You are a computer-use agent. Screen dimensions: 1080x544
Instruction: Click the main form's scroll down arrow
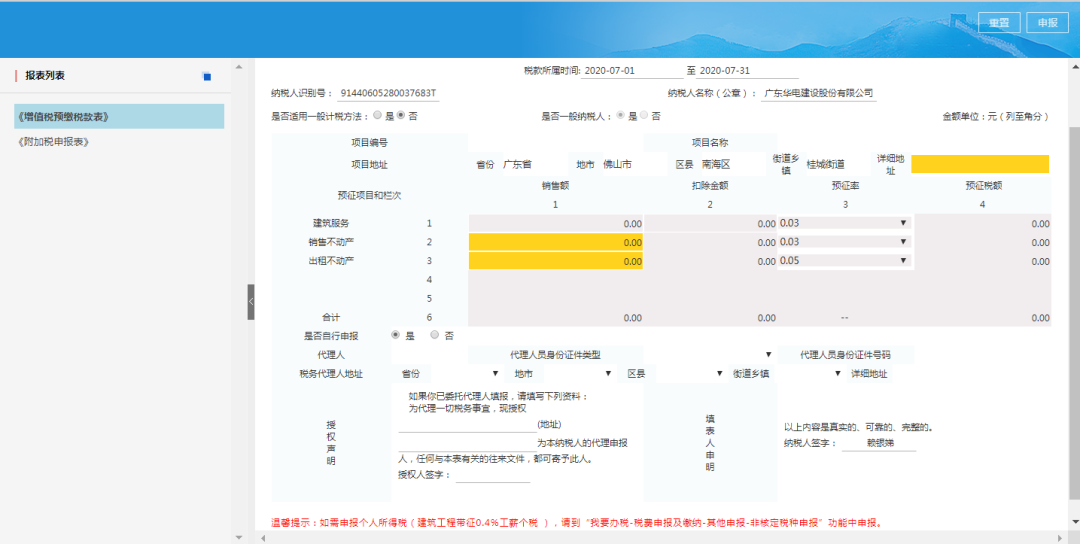1074,520
